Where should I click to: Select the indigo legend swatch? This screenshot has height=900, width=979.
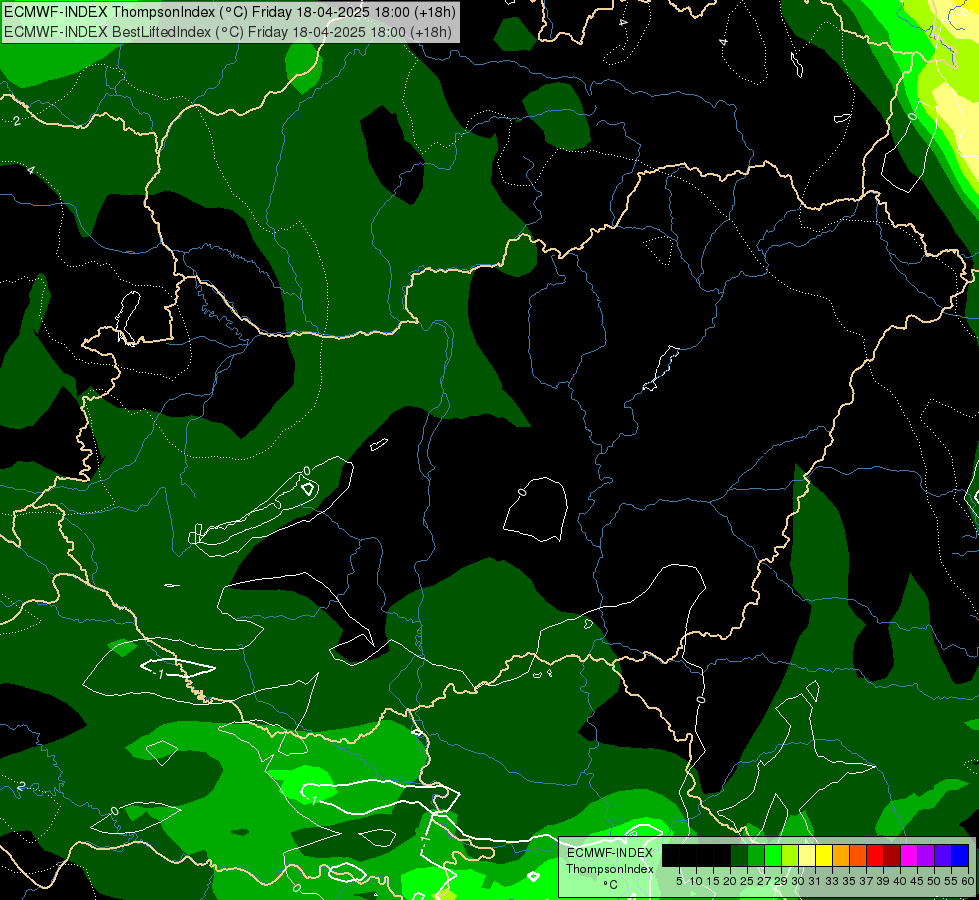[943, 856]
